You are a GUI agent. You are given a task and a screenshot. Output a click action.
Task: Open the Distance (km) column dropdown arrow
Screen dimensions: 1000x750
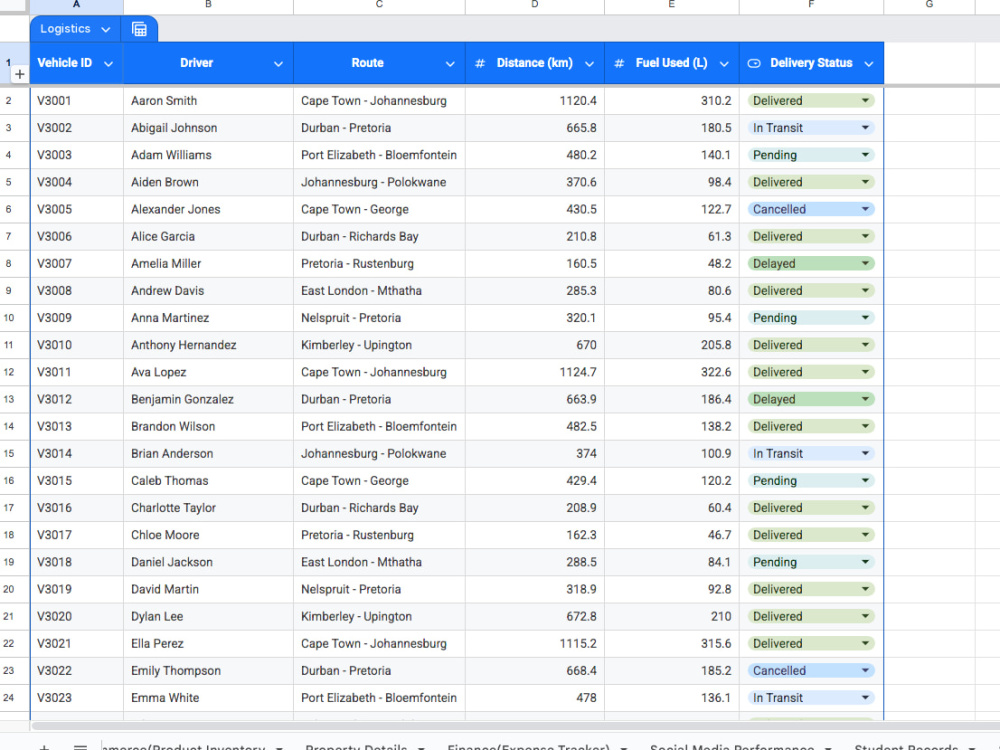tap(589, 64)
